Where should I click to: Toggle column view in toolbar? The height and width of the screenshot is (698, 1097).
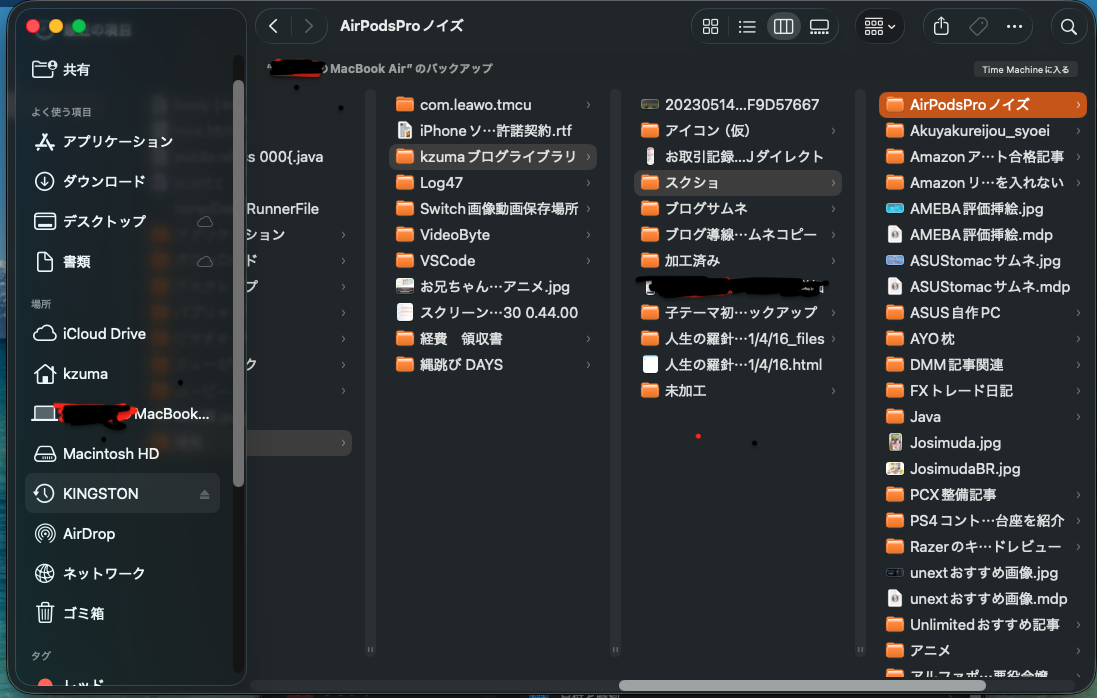click(x=783, y=27)
